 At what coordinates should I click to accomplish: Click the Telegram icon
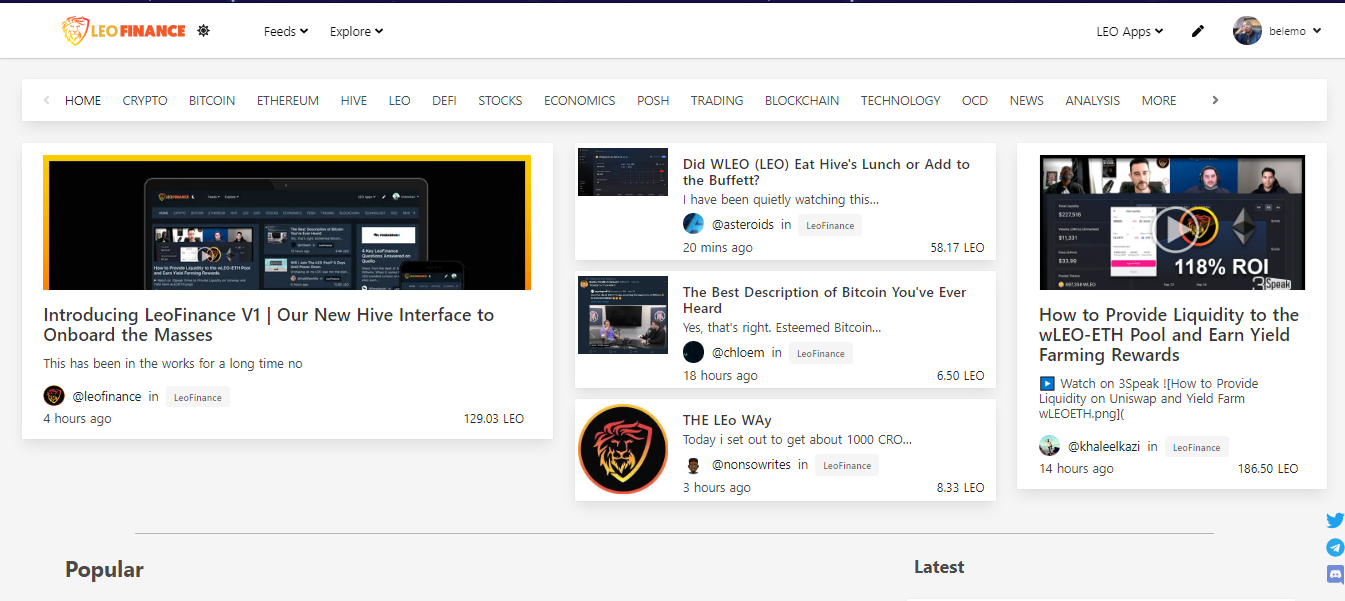1335,547
